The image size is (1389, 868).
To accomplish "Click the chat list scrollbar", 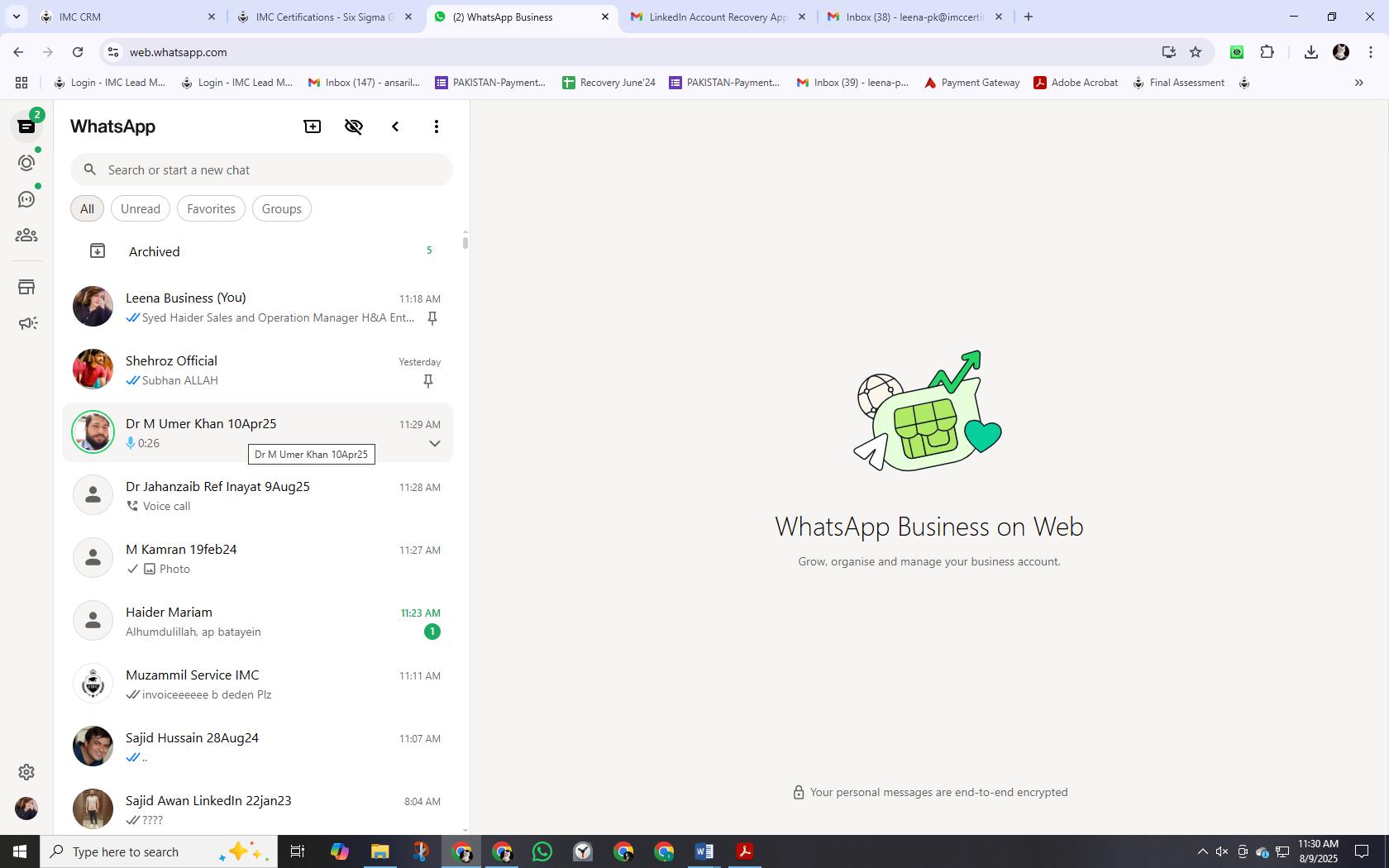I will [x=465, y=241].
